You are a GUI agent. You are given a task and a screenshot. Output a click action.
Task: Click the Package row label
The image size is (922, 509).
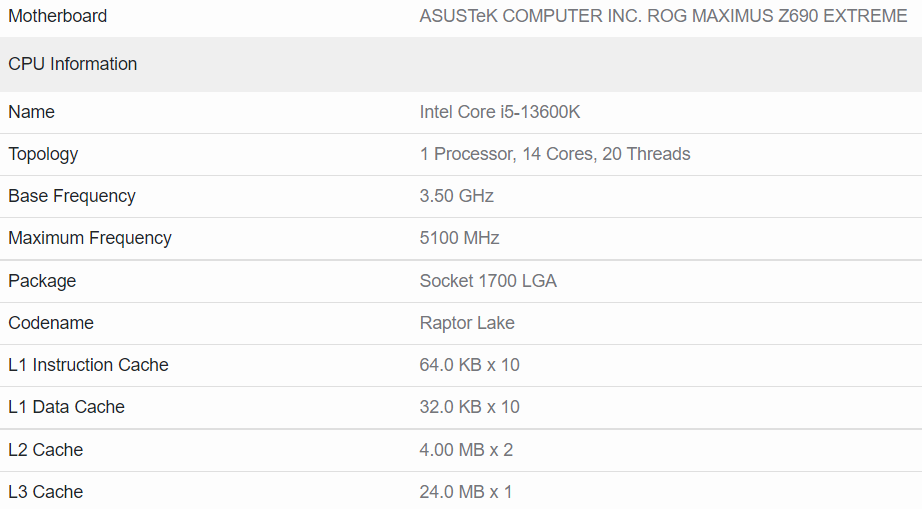coord(42,281)
